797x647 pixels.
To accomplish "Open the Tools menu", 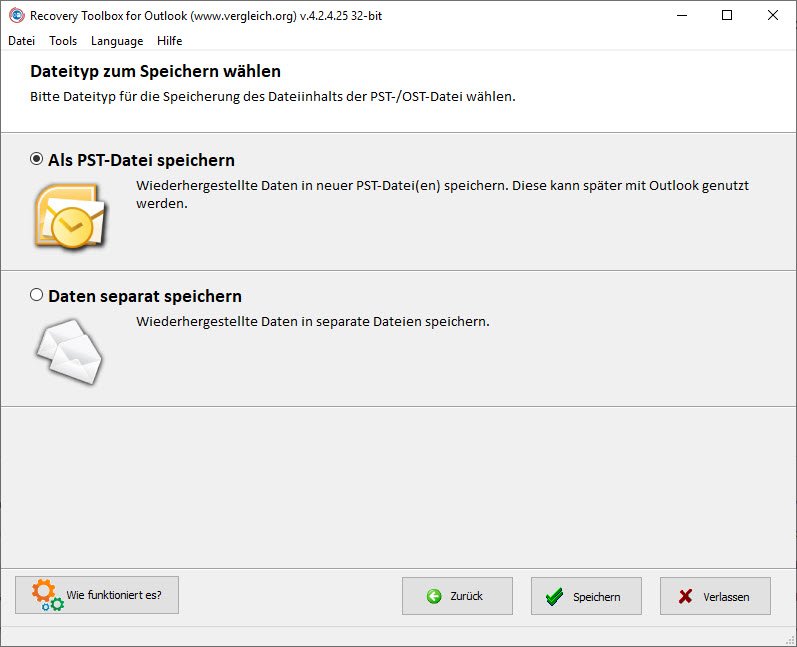I will (x=63, y=41).
